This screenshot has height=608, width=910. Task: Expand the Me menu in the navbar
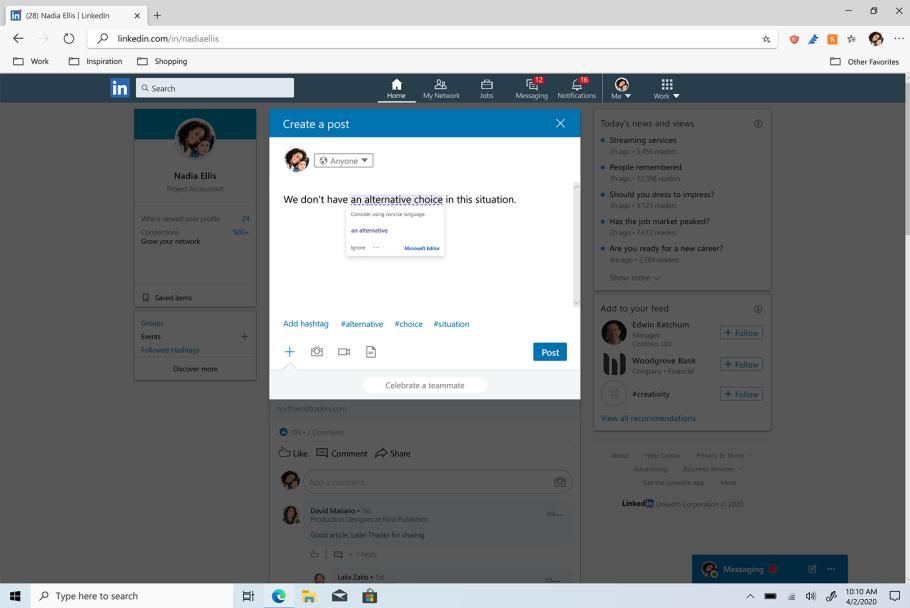[x=622, y=90]
